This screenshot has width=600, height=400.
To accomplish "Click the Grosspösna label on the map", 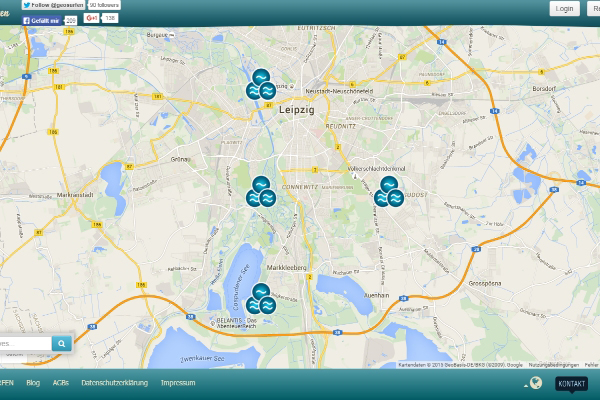I will click(x=484, y=284).
